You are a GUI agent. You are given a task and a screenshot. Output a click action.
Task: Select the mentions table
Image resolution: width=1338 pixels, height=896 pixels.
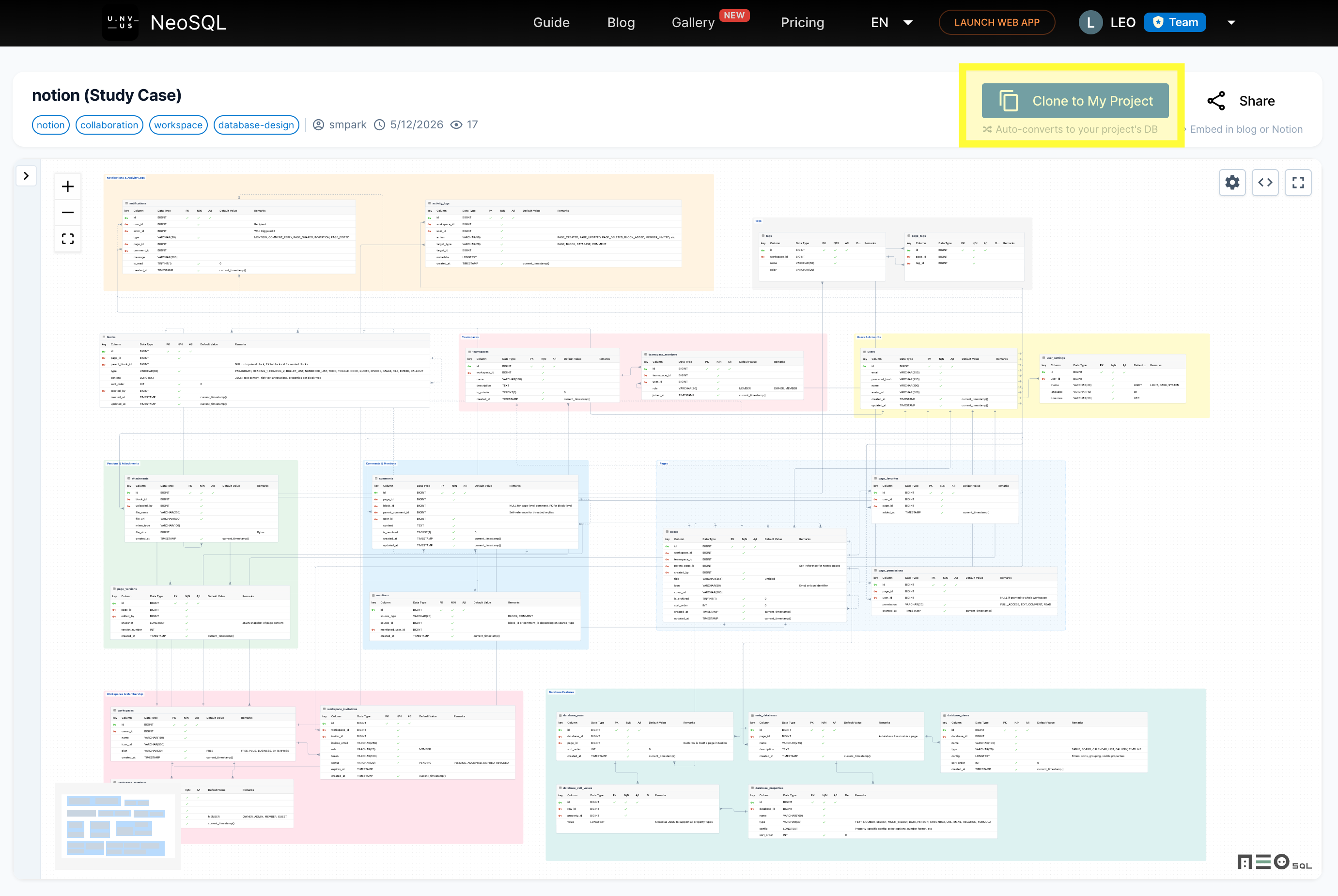[x=475, y=617]
